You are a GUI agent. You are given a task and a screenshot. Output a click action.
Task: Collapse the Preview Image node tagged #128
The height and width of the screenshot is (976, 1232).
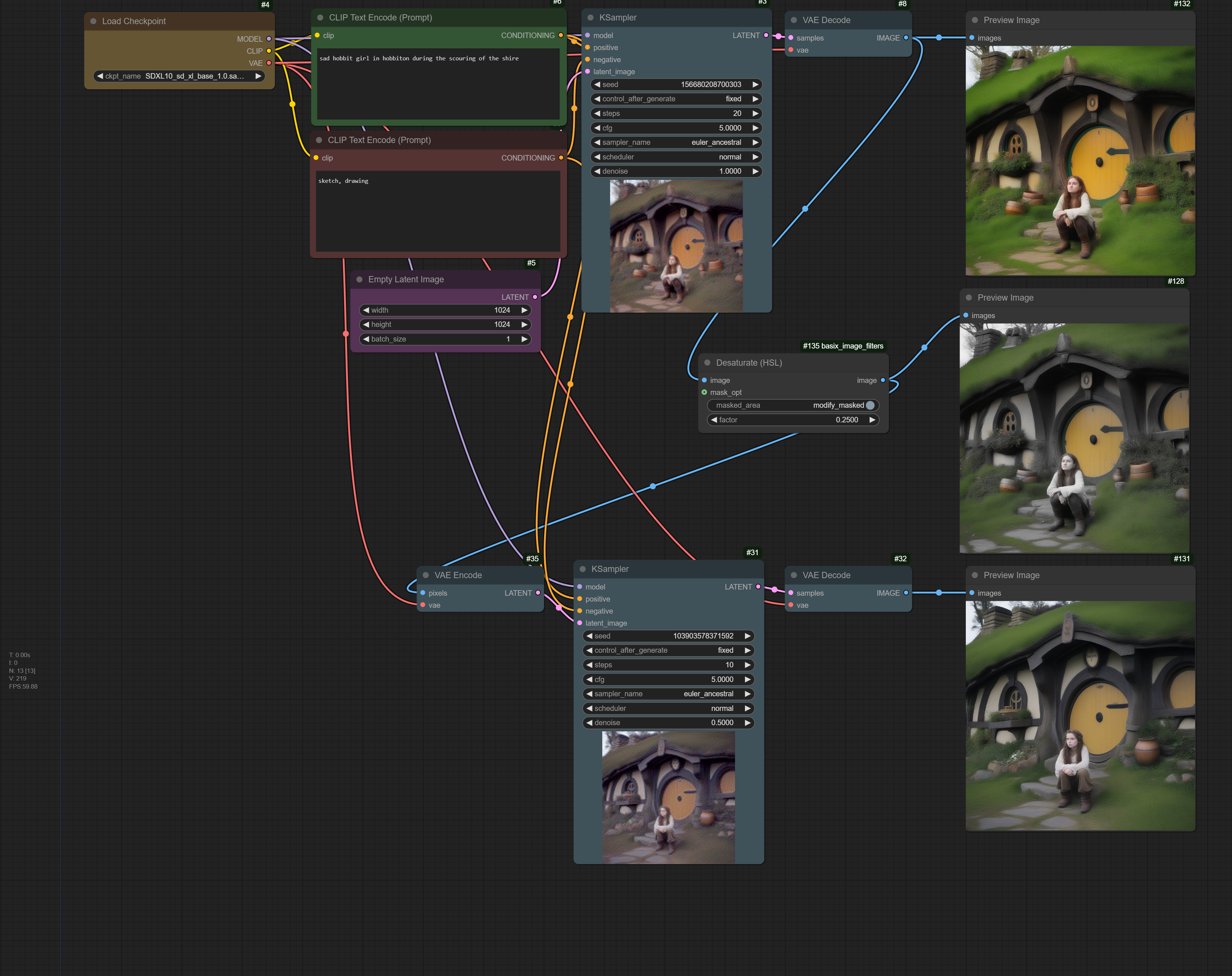[969, 298]
